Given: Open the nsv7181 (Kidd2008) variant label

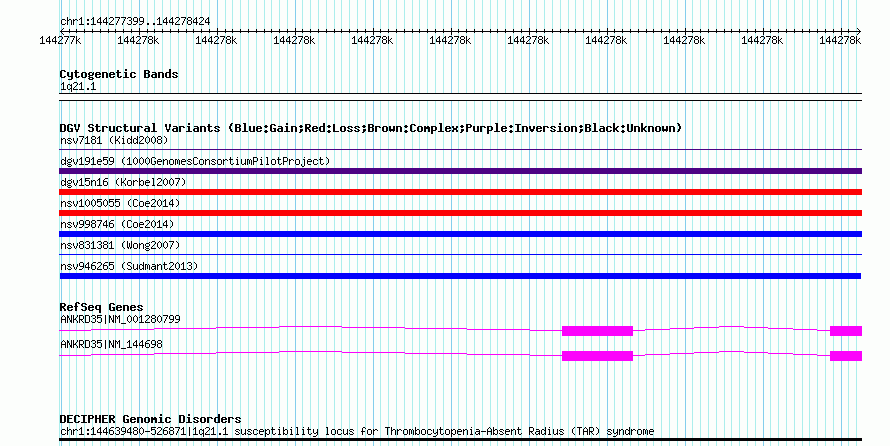Looking at the screenshot, I should tap(114, 140).
